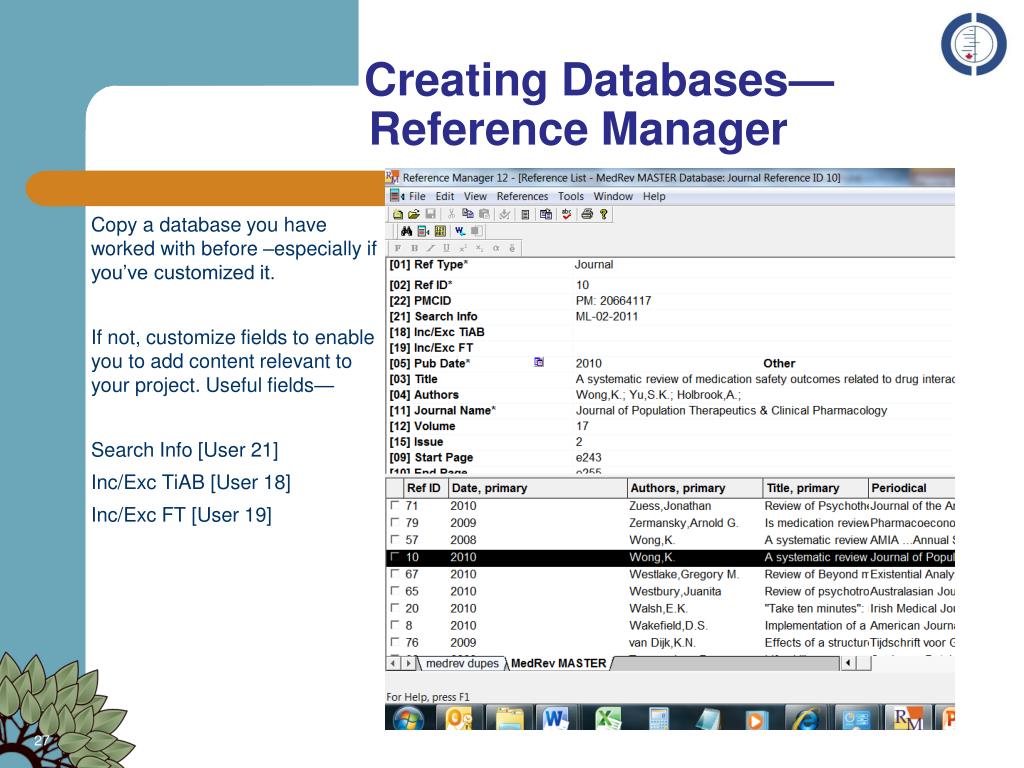Click the yellow question mark Help icon

(603, 214)
